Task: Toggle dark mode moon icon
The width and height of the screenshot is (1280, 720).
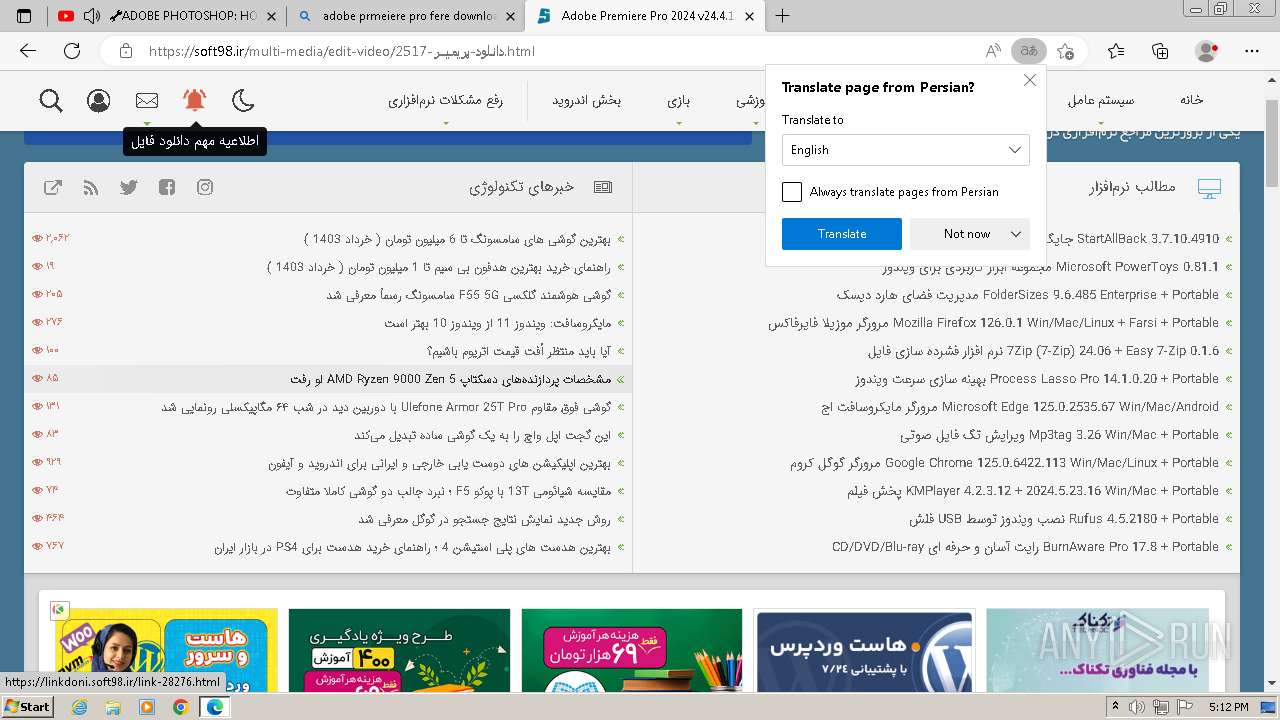Action: point(243,100)
